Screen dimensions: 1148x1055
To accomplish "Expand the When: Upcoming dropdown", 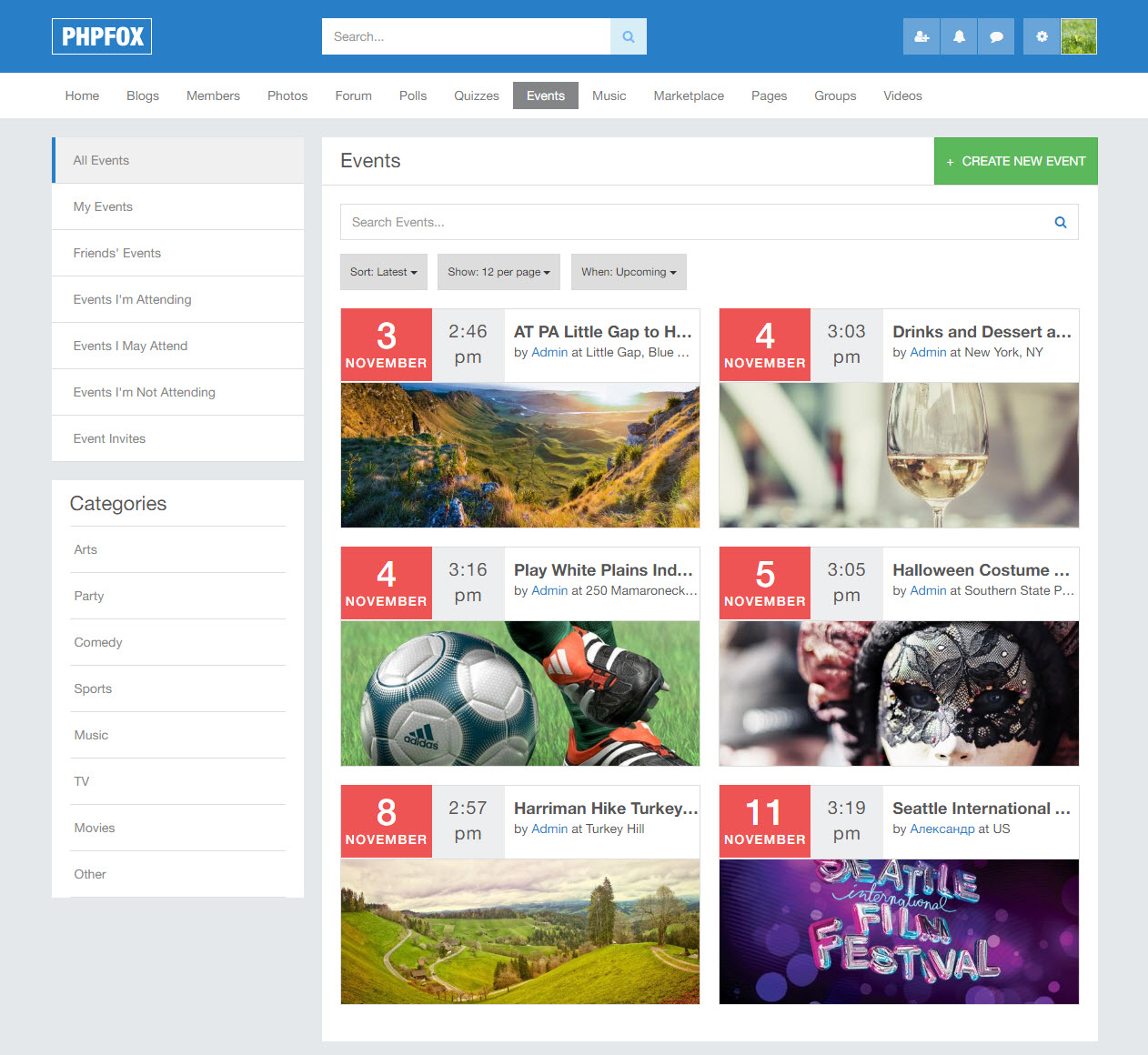I will [x=629, y=272].
